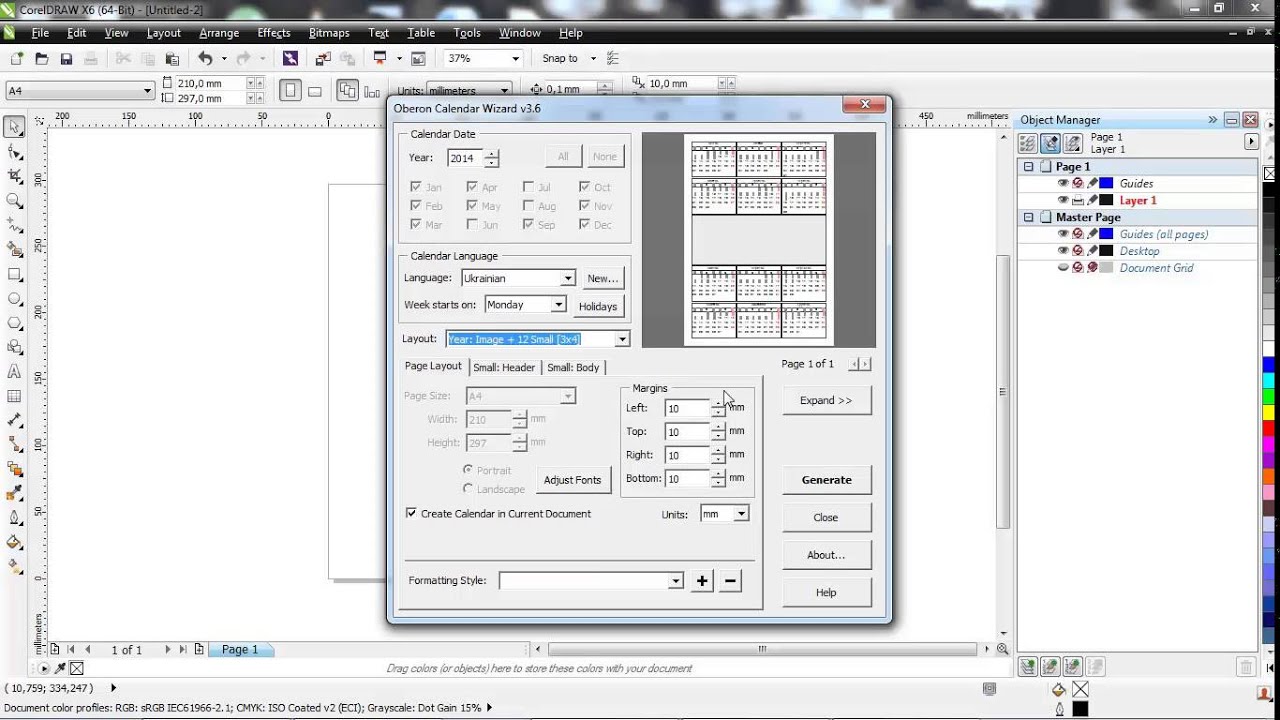The height and width of the screenshot is (720, 1280).
Task: Select the Shape tool in the toolbox
Action: tap(14, 151)
